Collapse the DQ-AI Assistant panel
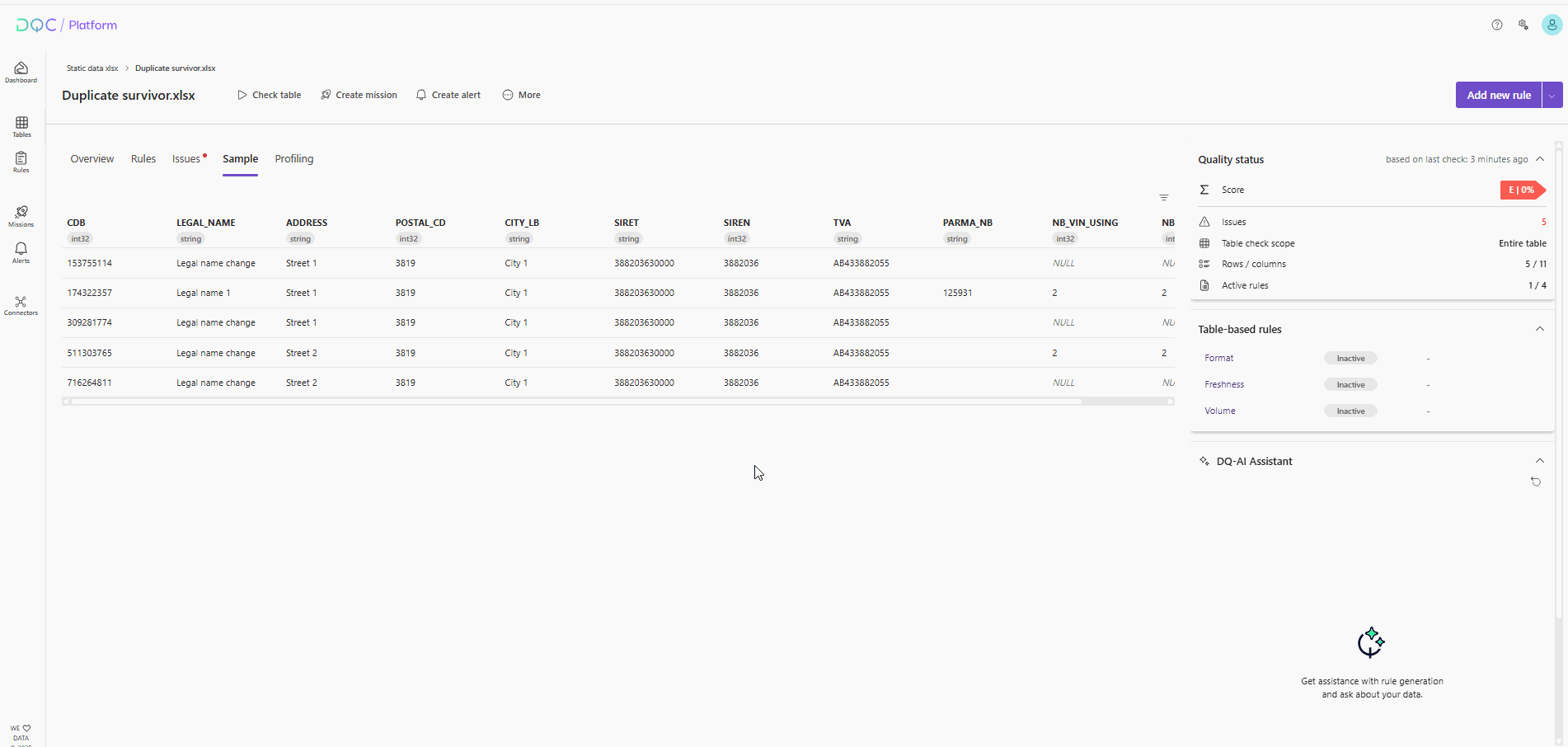Screen dimensions: 1568x747 pyautogui.click(x=1540, y=461)
